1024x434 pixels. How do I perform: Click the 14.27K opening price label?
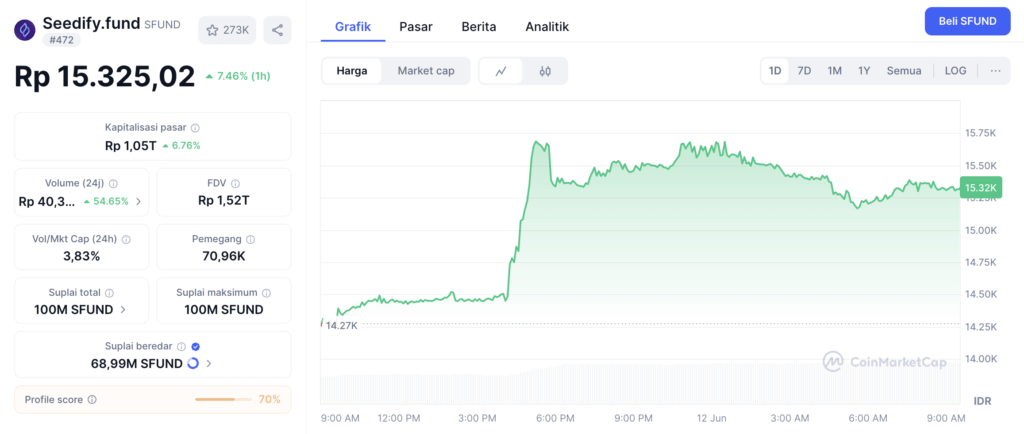(x=342, y=325)
